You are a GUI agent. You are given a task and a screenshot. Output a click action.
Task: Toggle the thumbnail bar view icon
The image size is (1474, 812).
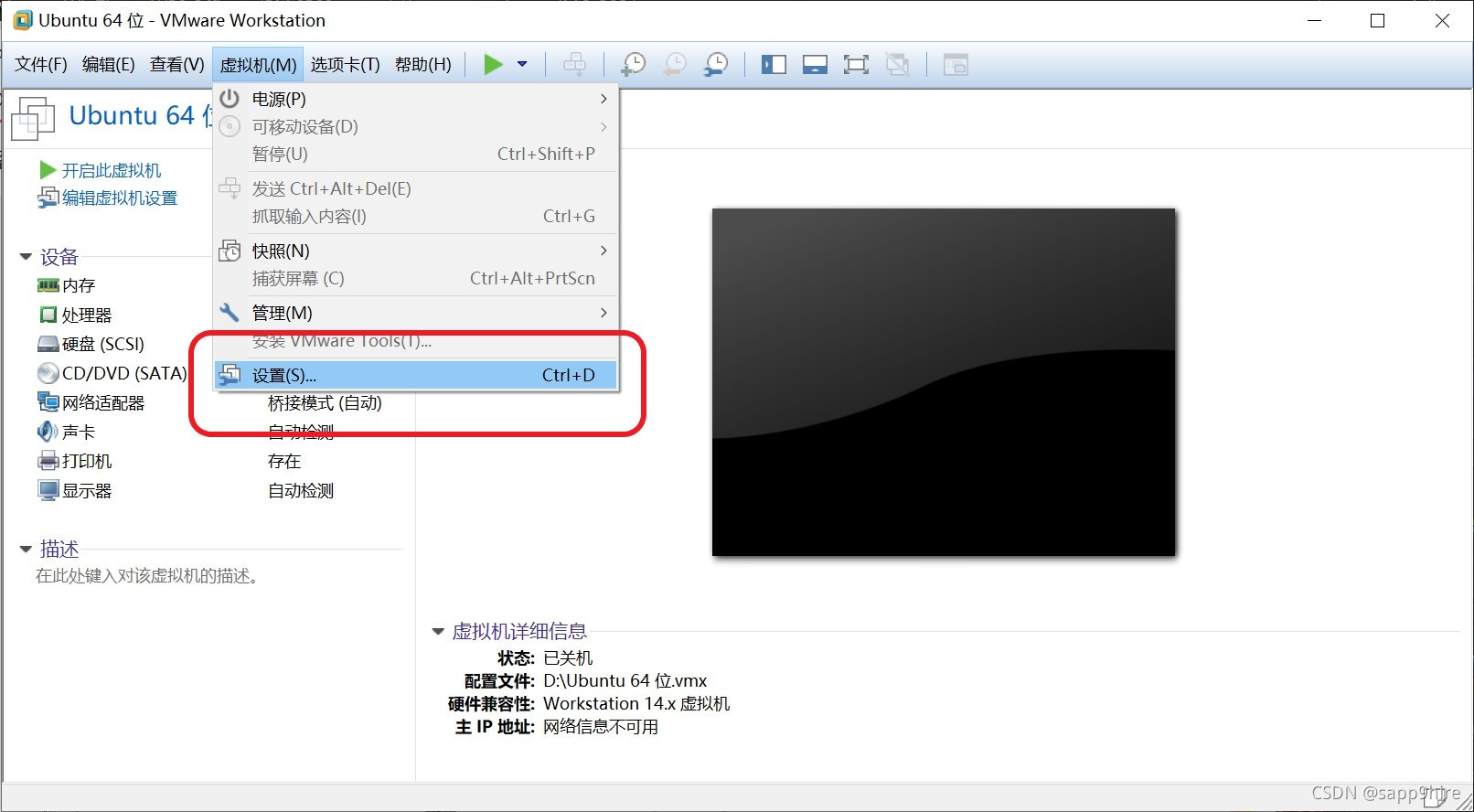point(815,64)
